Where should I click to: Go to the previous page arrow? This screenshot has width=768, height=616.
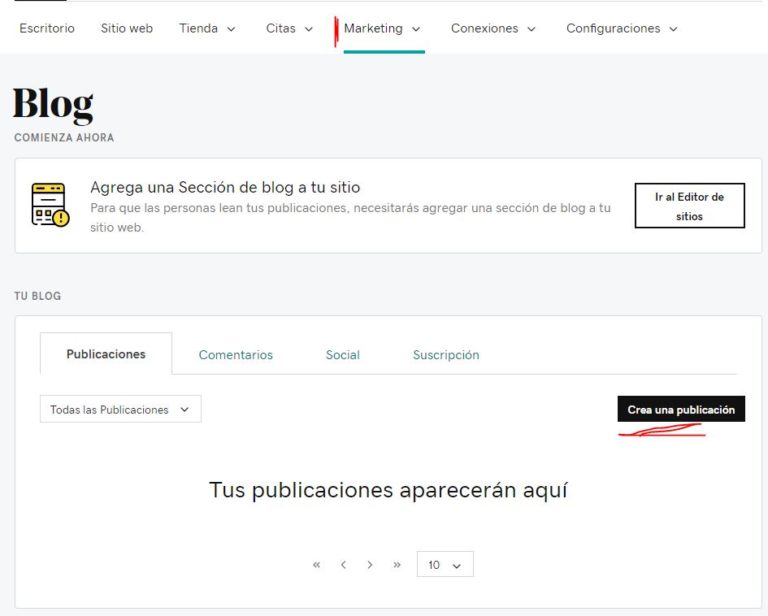343,565
